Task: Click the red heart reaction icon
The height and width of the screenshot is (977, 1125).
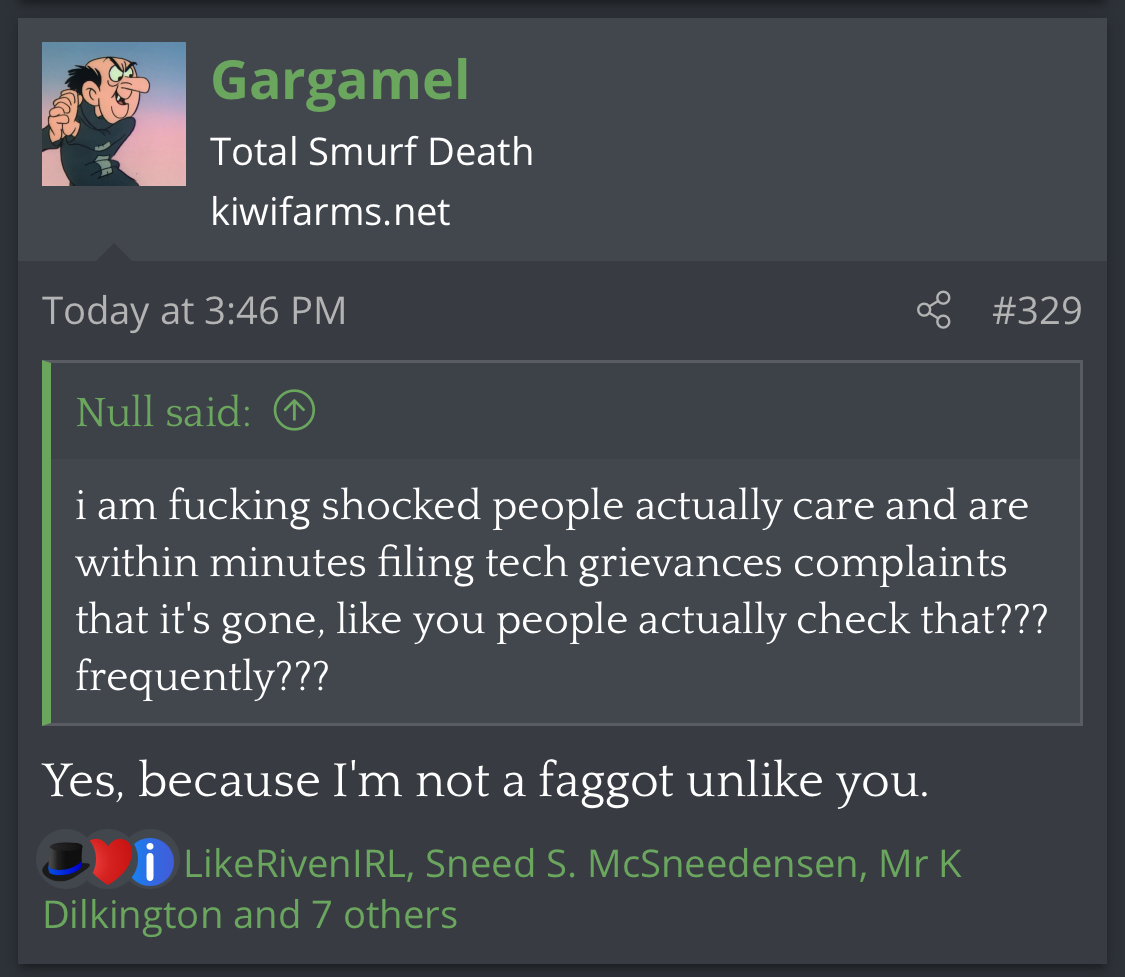Action: point(110,862)
